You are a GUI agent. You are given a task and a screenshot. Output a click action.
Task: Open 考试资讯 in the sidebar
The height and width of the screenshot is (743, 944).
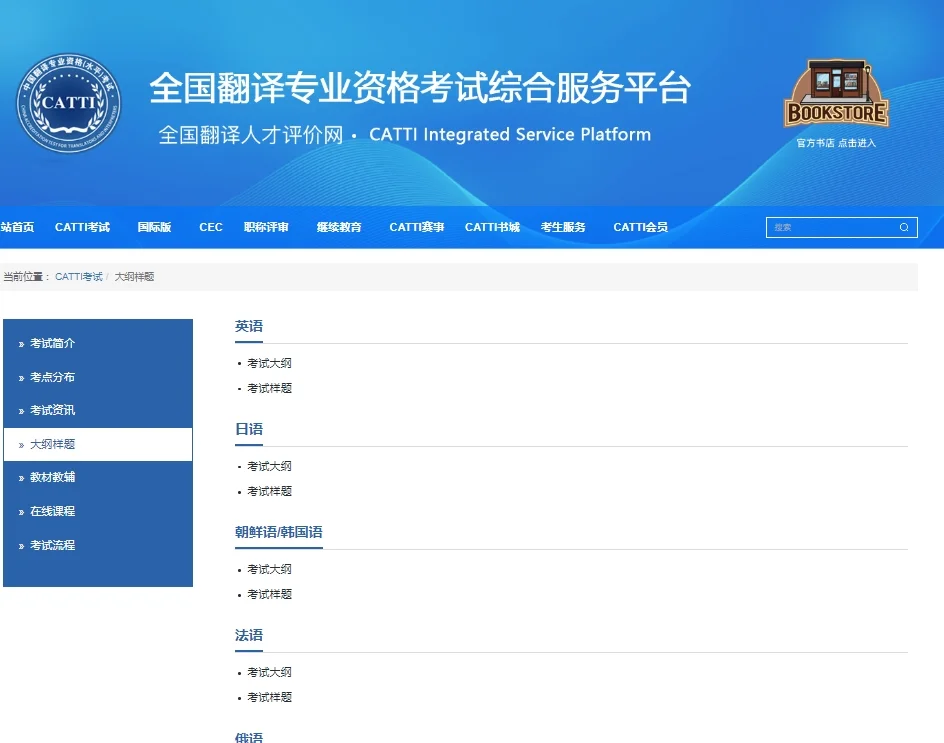coord(98,410)
